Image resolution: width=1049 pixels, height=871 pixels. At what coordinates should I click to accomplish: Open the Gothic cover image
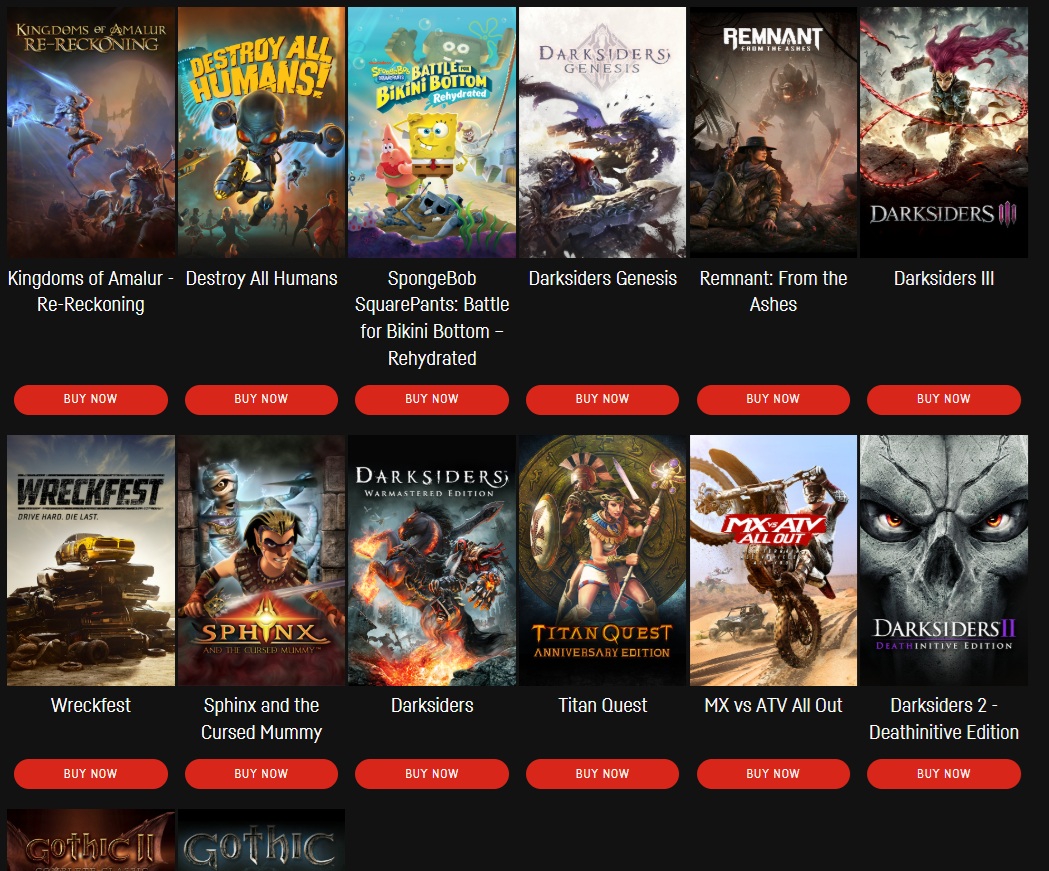click(x=262, y=840)
